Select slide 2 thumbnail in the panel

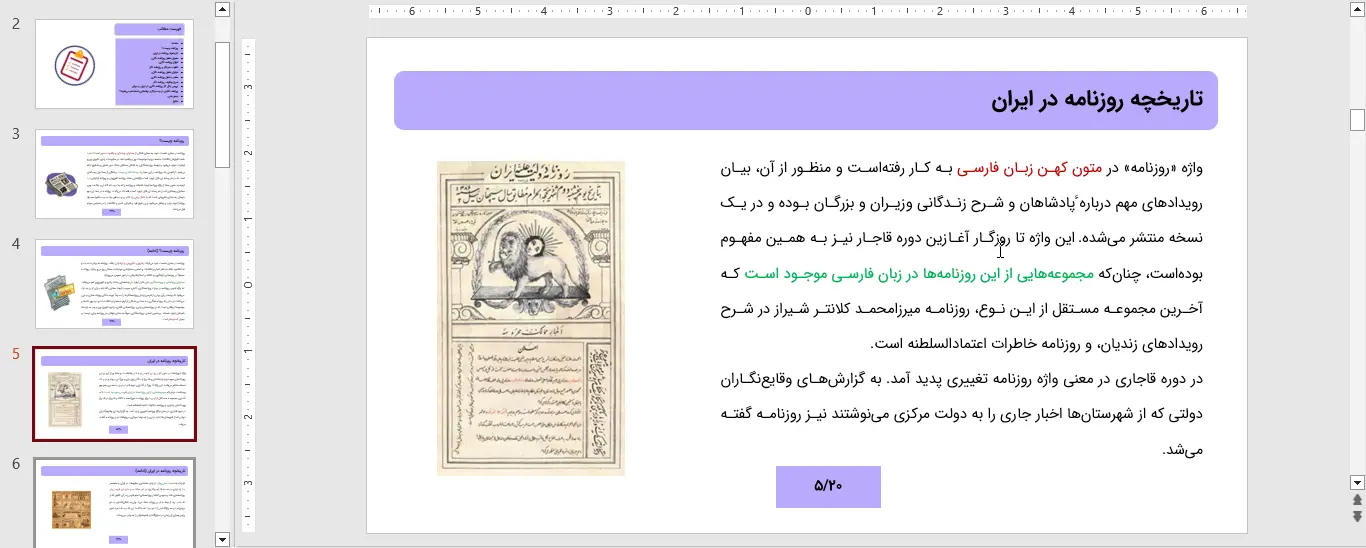coord(115,64)
